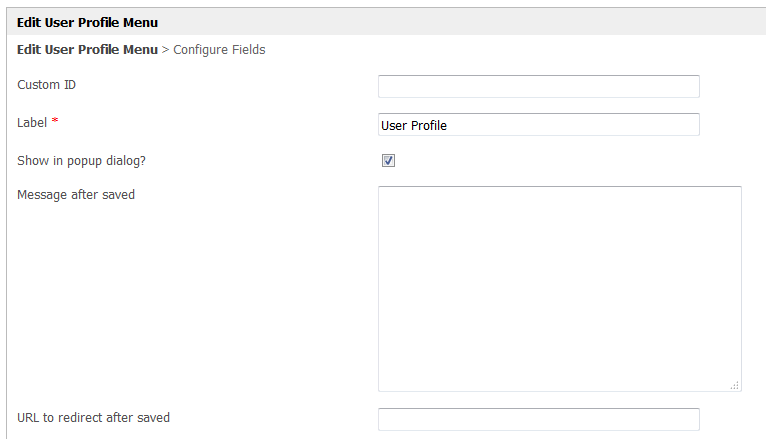Viewport: 766px width, 439px height.
Task: Open the Edit User Profile Menu breadcrumb link
Action: point(87,49)
